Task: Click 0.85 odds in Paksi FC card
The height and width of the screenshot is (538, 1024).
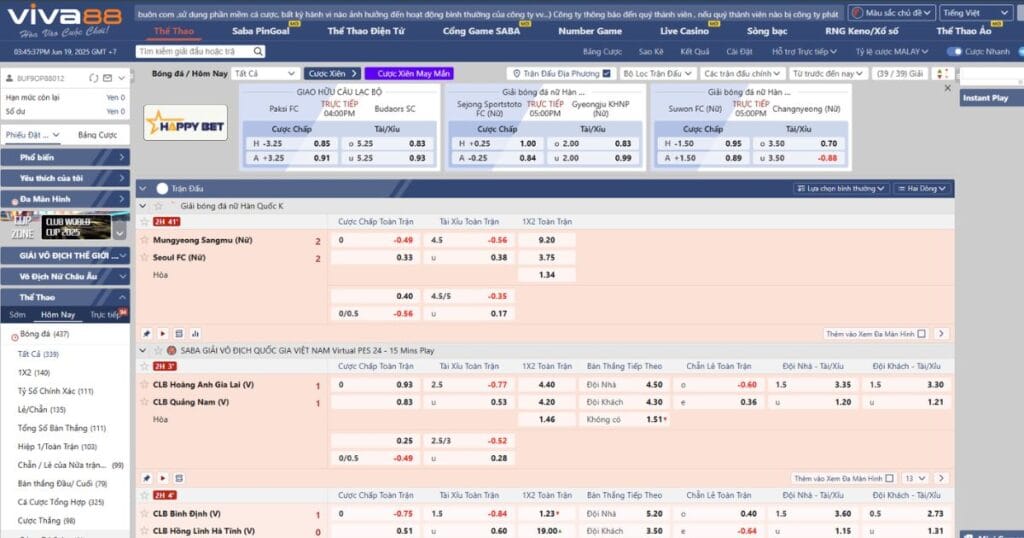Action: coord(321,144)
